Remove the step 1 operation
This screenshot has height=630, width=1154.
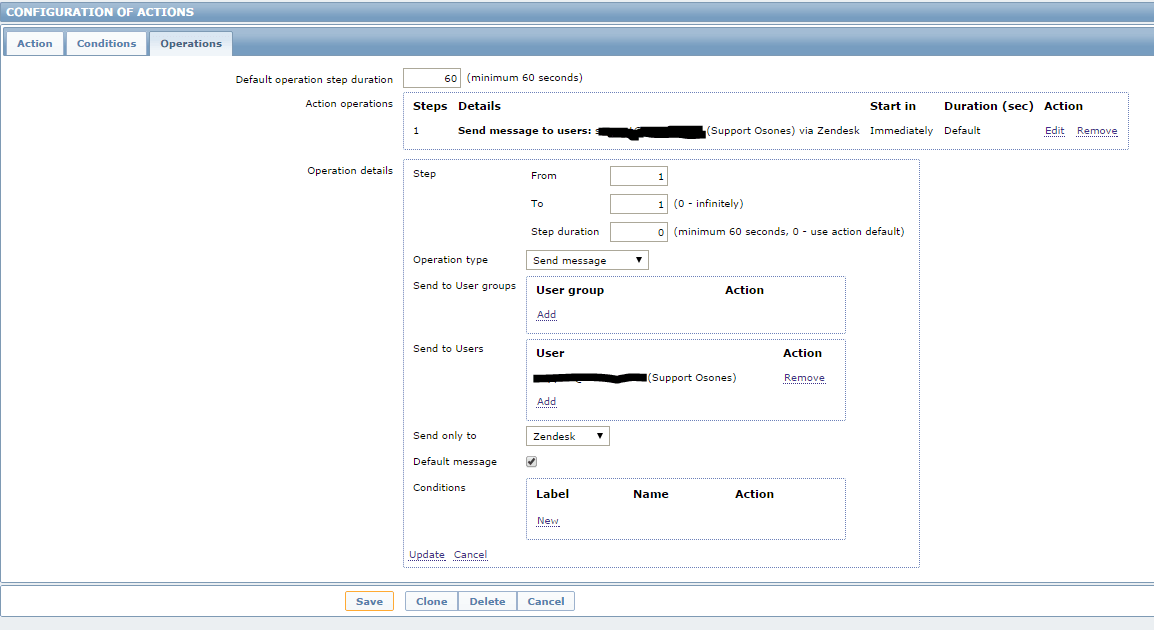[1097, 130]
